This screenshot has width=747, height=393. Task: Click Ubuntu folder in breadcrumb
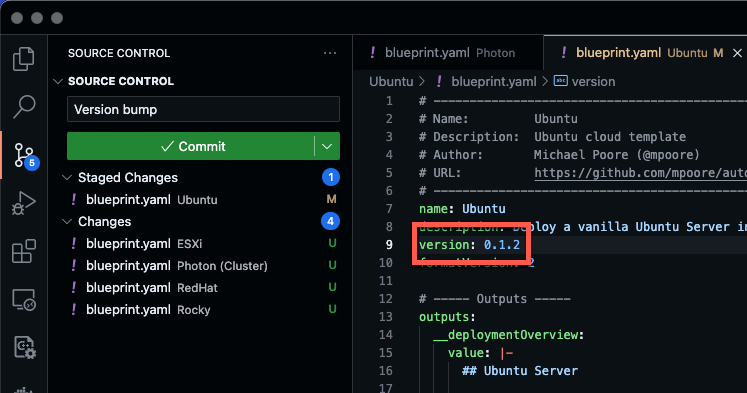[x=391, y=81]
